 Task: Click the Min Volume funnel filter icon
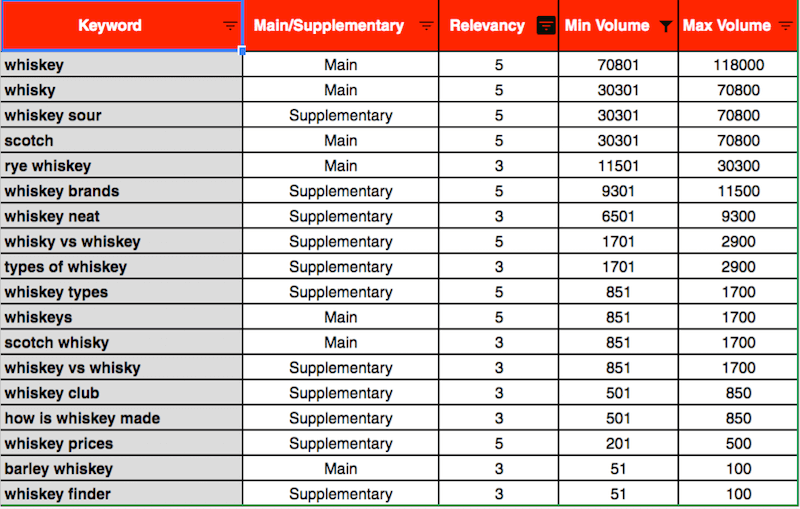(x=665, y=26)
